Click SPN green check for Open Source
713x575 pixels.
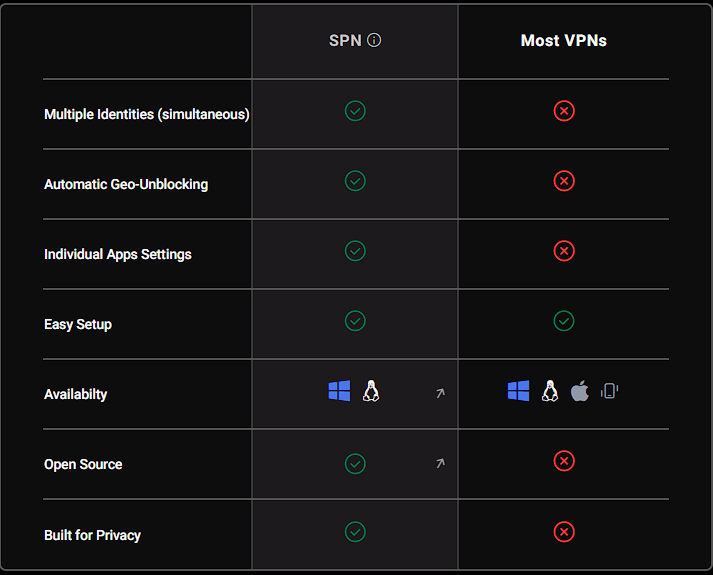(x=355, y=464)
